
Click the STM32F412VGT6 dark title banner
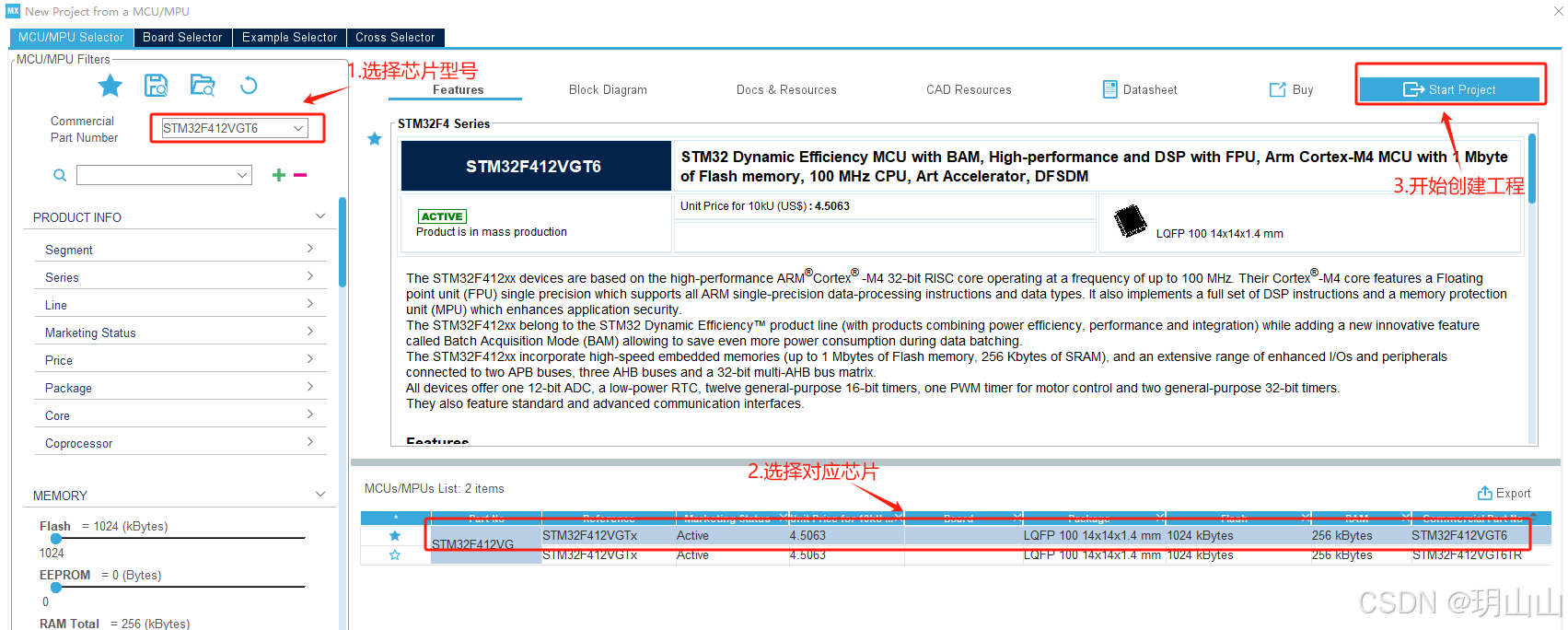click(x=536, y=166)
